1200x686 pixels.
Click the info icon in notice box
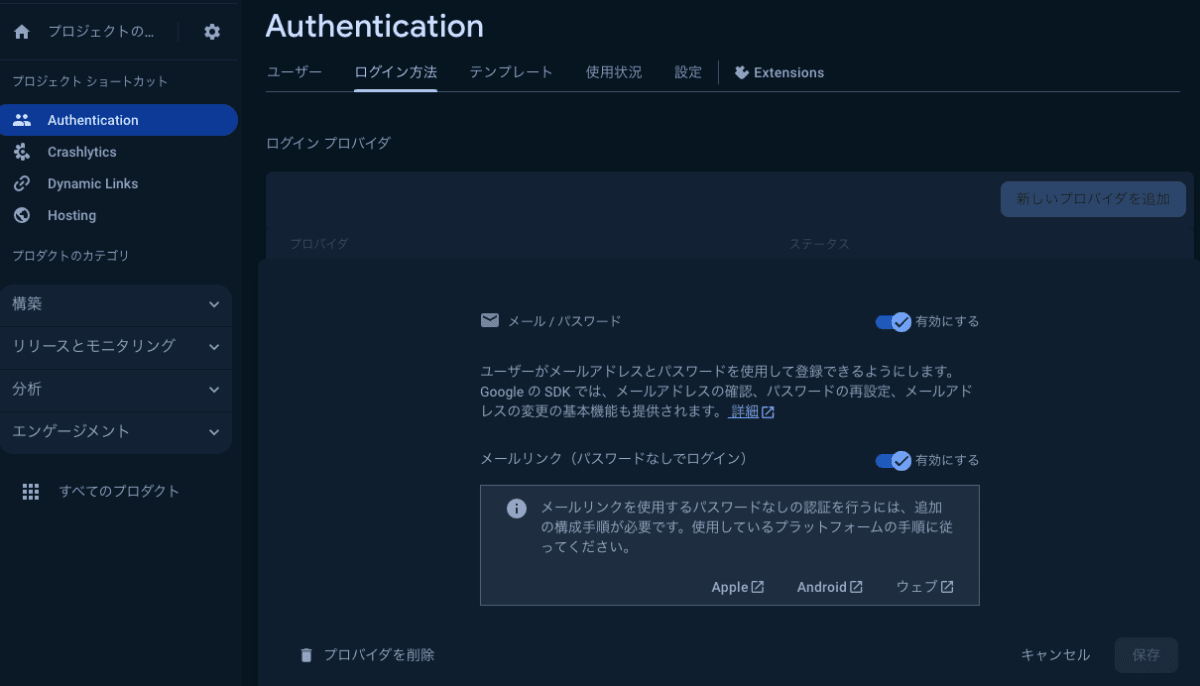click(516, 508)
